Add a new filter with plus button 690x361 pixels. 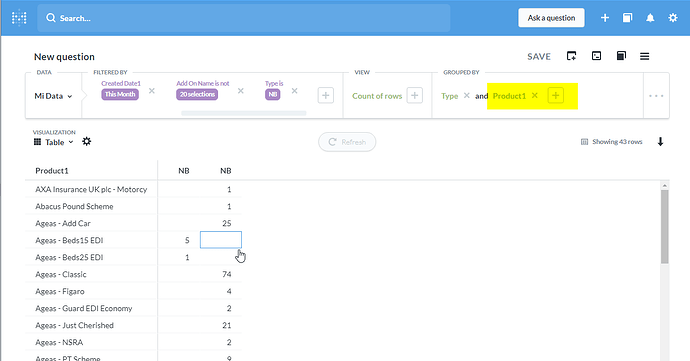point(326,95)
